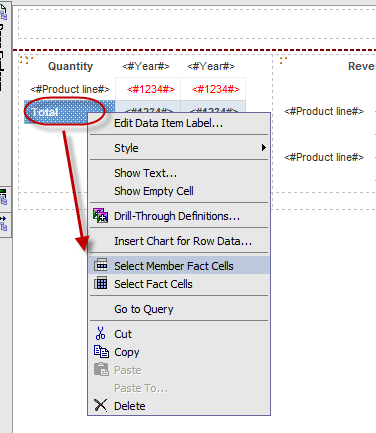Choose Insert Chart for Row Data
Image resolution: width=376 pixels, height=433 pixels.
[179, 241]
